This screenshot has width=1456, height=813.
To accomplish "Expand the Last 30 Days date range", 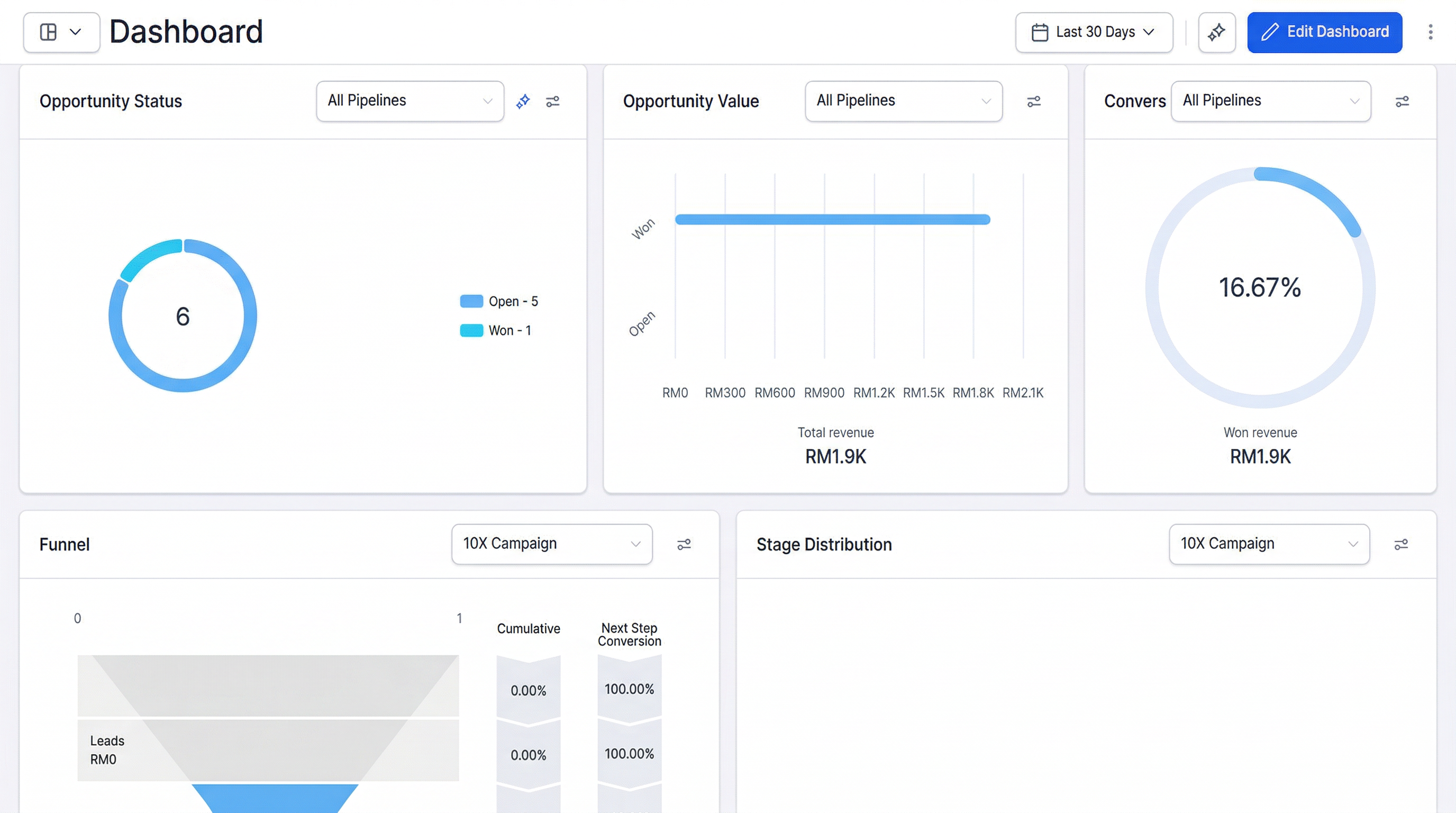I will tap(1094, 32).
